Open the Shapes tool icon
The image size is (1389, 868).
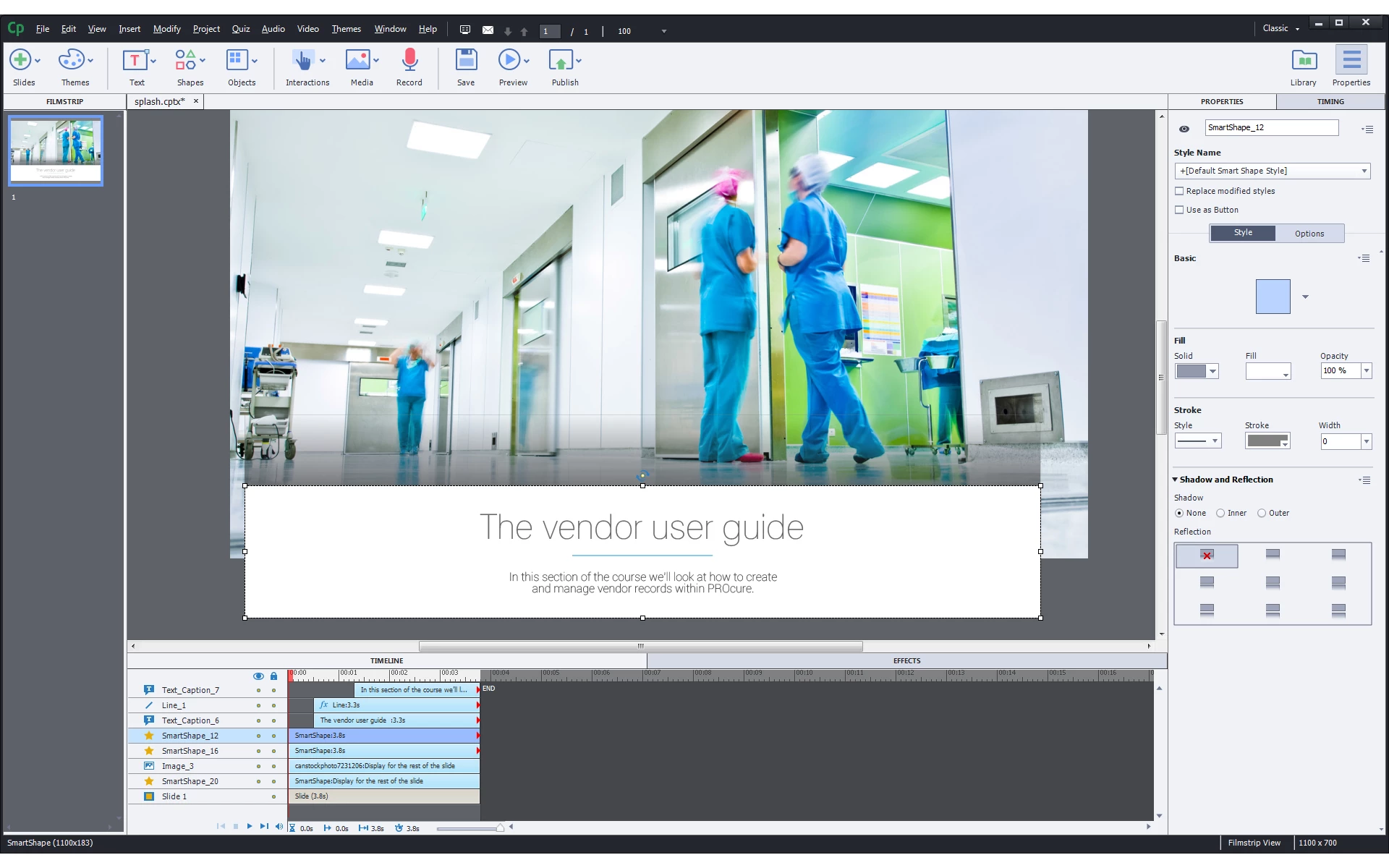tap(185, 60)
